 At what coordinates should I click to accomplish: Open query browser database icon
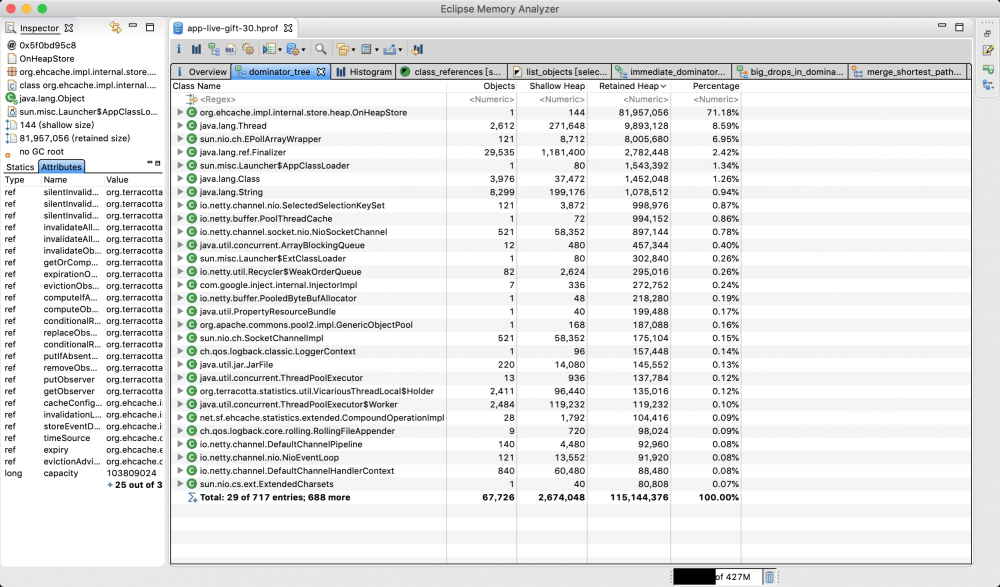(293, 49)
